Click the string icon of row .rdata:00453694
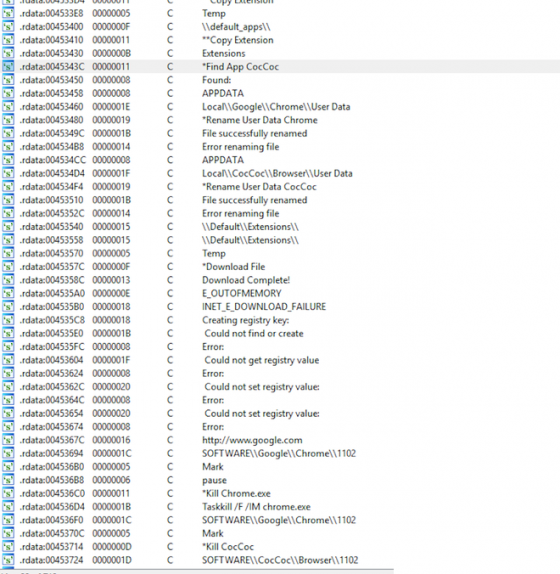The image size is (560, 574). pos(8,453)
